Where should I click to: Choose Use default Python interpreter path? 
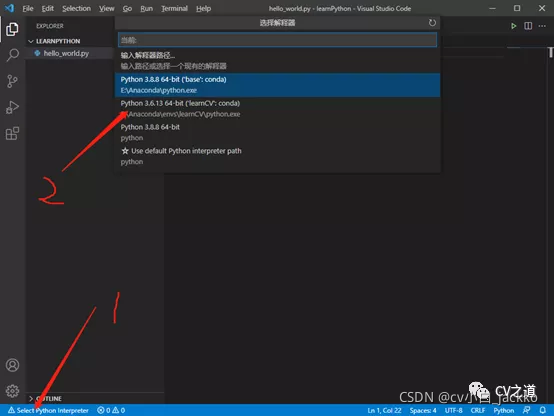pyautogui.click(x=277, y=156)
